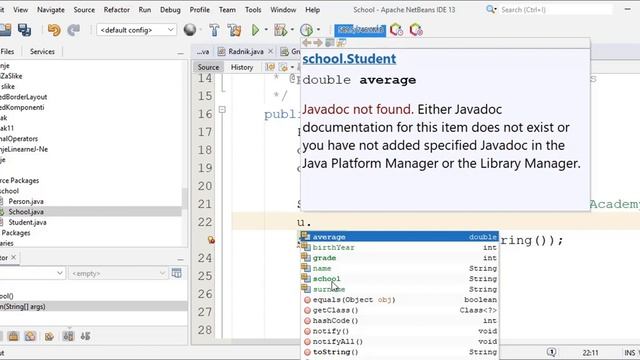
Task: Click the rightmost pink hexagon toolbar icon
Action: point(416,30)
